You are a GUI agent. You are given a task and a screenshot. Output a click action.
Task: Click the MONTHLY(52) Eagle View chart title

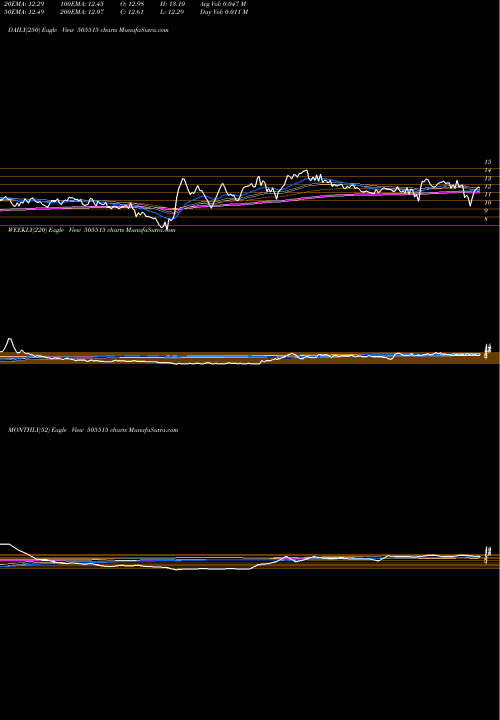(x=93, y=430)
